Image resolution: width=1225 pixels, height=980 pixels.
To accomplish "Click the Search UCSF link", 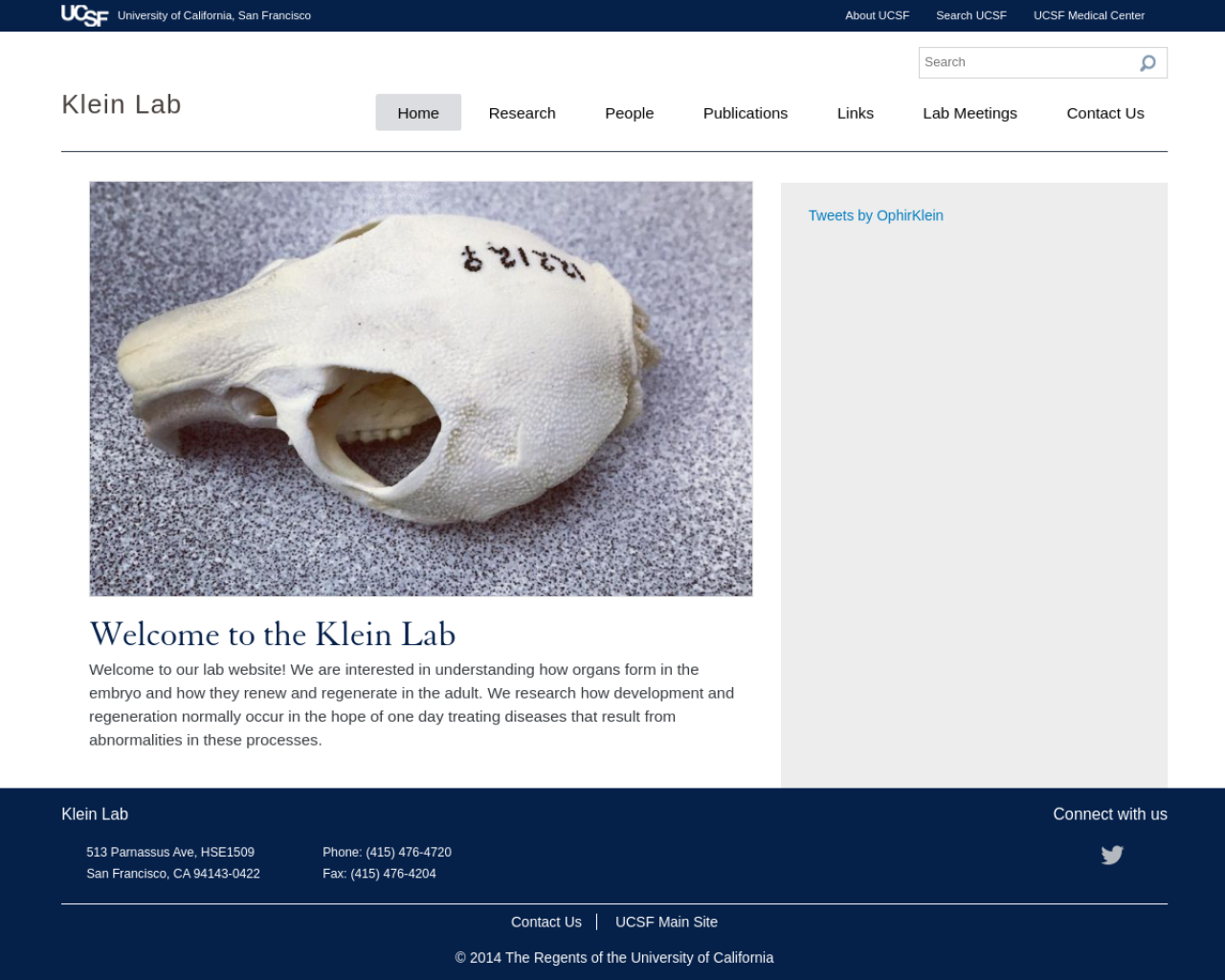I will click(970, 15).
